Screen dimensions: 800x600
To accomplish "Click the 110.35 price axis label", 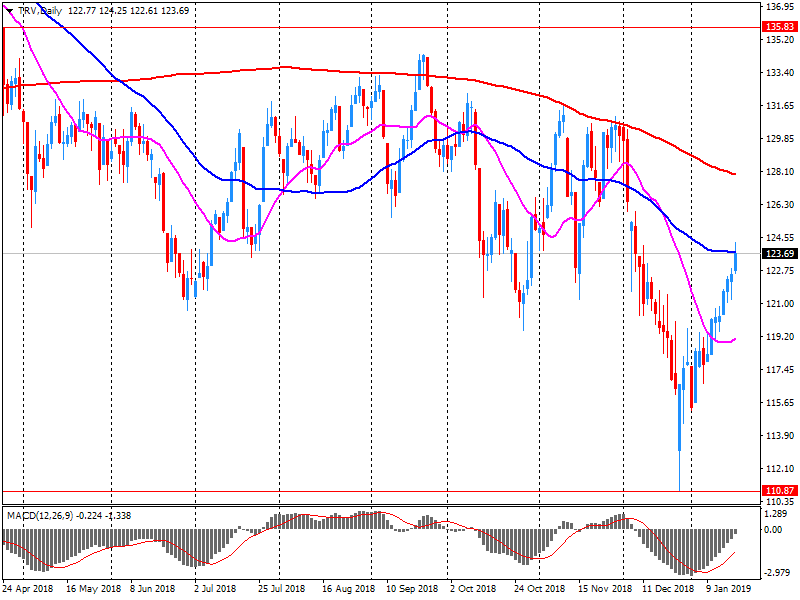I will pos(780,502).
